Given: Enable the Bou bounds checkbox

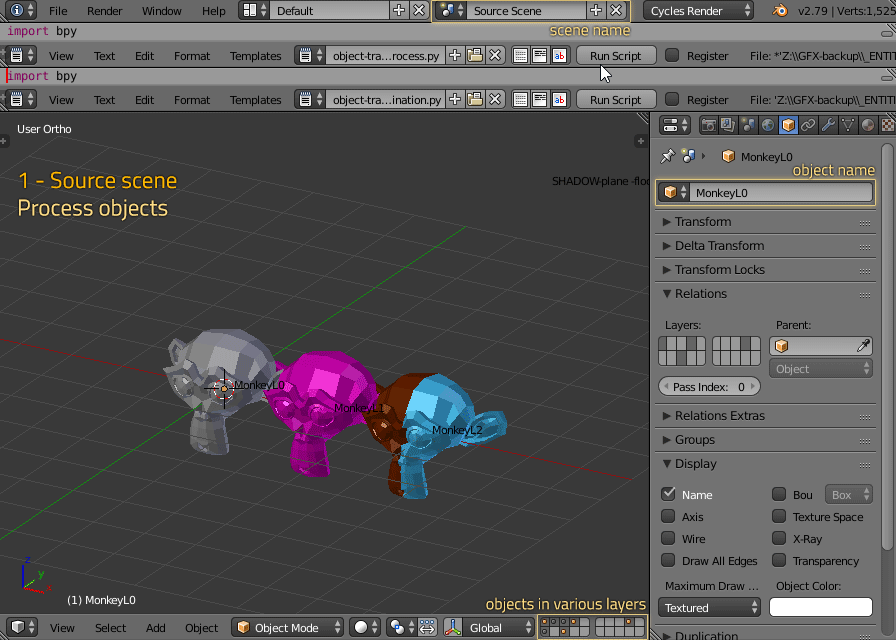Looking at the screenshot, I should click(779, 494).
